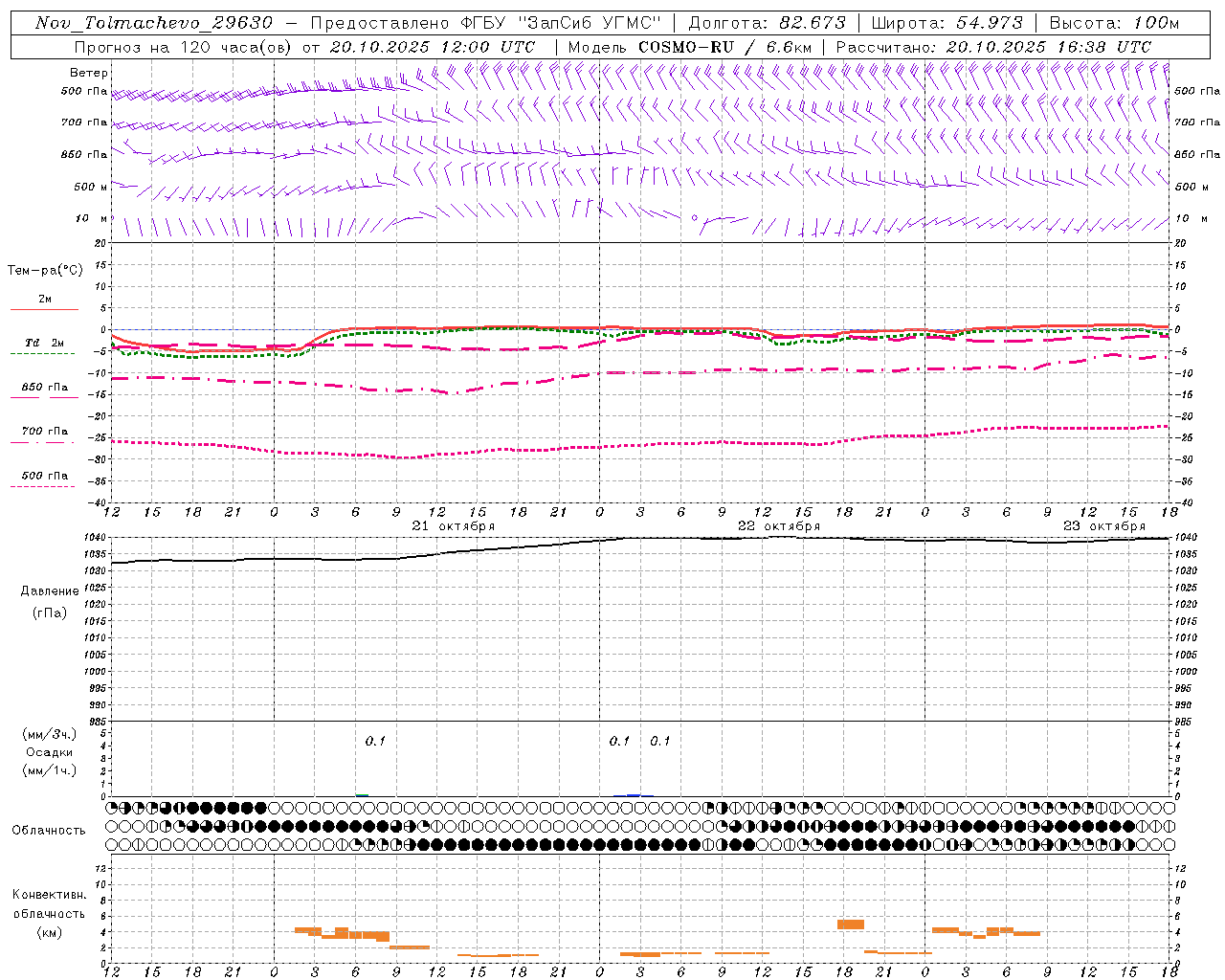Click the Ветер panel label
The image size is (1225, 980).
[89, 73]
